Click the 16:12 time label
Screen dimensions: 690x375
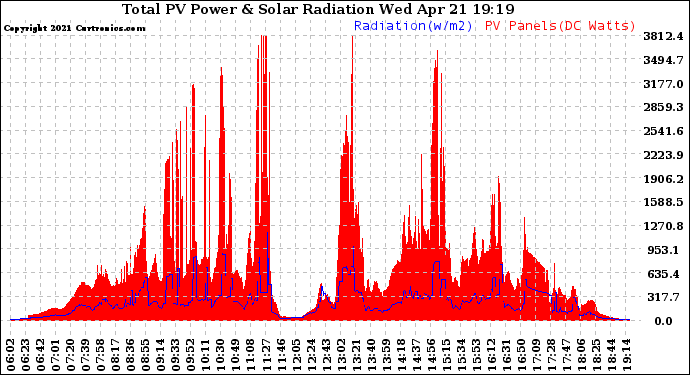click(490, 354)
